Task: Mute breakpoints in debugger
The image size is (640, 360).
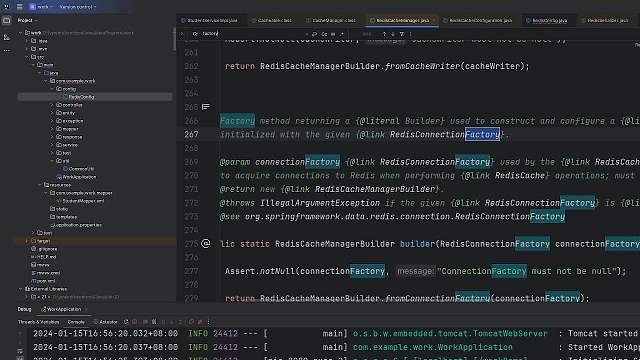Action: pyautogui.click(x=200, y=322)
